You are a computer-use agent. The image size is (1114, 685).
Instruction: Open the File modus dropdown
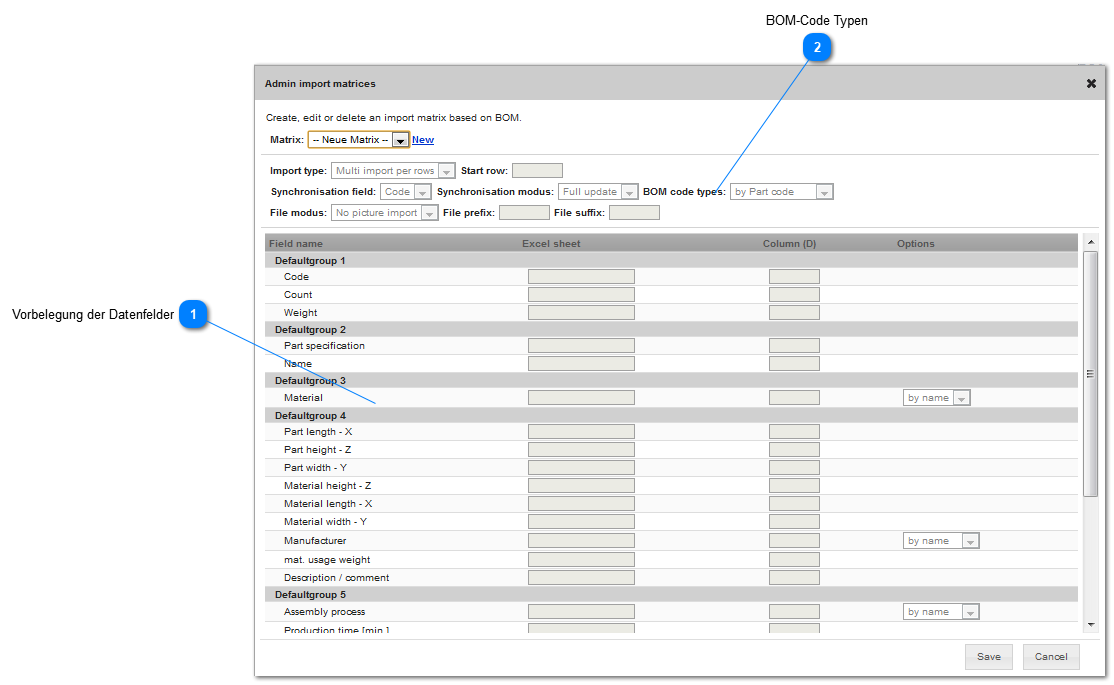pyautogui.click(x=384, y=212)
